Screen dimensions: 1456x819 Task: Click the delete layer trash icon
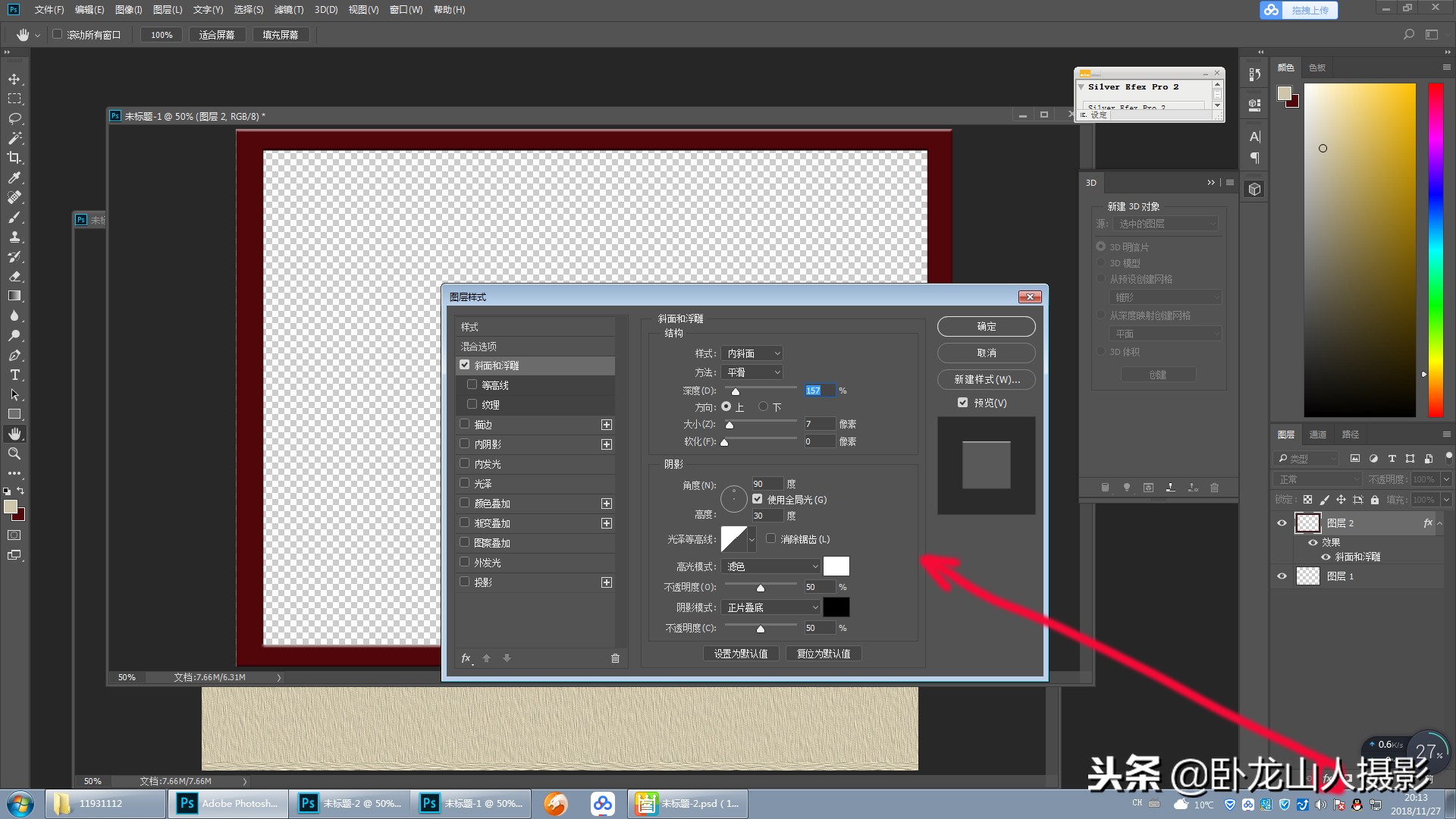1214,488
